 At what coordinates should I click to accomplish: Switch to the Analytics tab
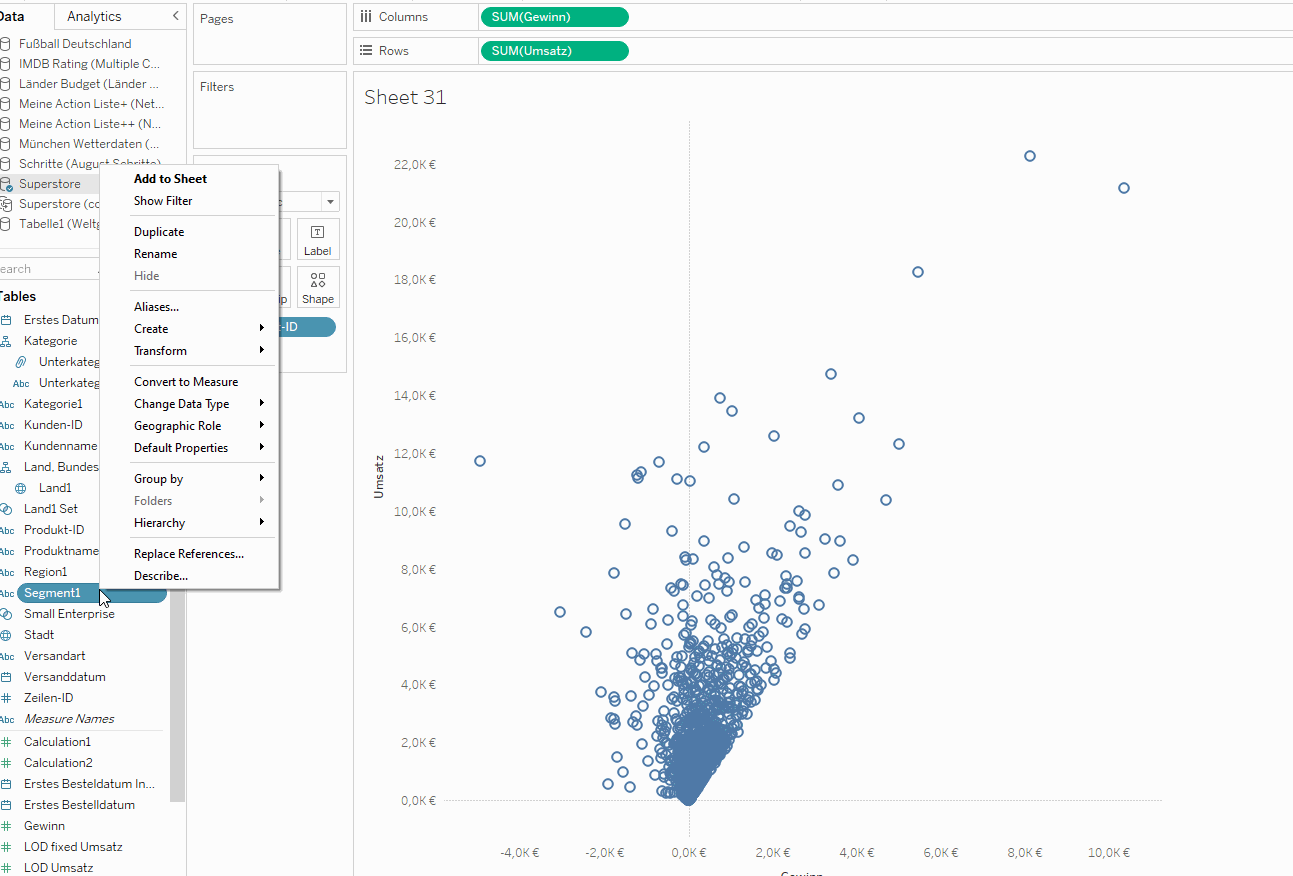[94, 16]
